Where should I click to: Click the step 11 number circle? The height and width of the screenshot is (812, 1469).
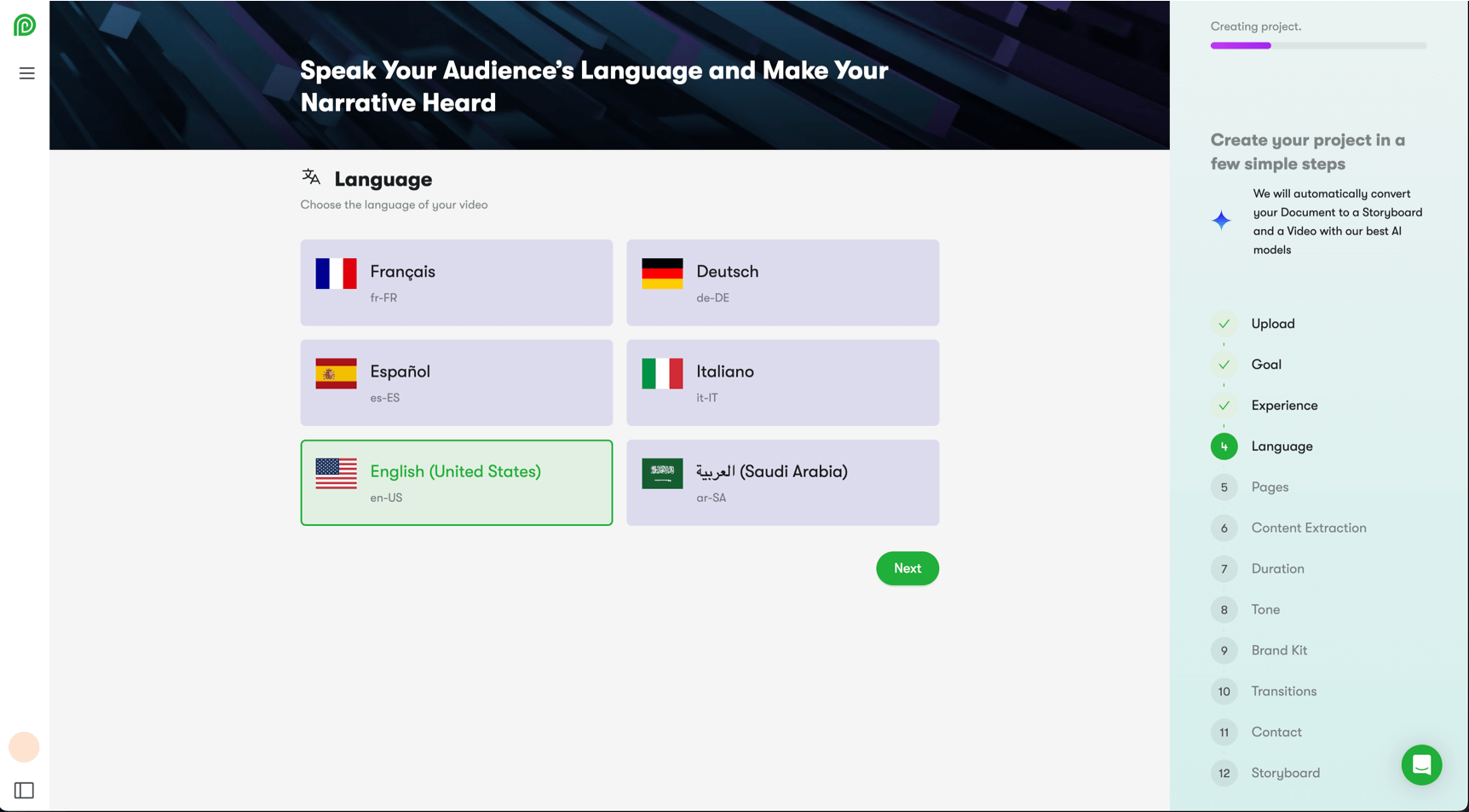pos(1224,733)
